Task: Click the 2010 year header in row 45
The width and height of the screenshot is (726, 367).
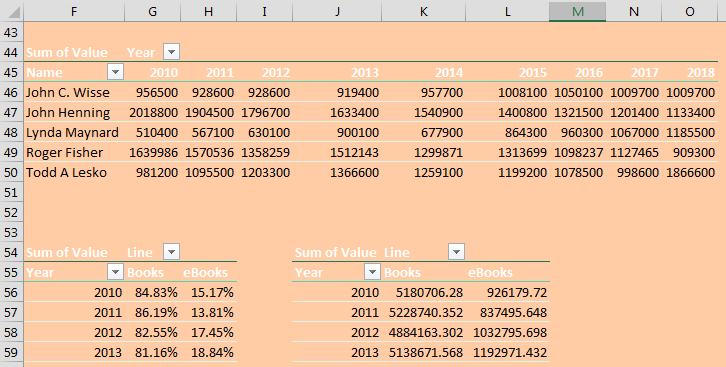Action: click(152, 72)
